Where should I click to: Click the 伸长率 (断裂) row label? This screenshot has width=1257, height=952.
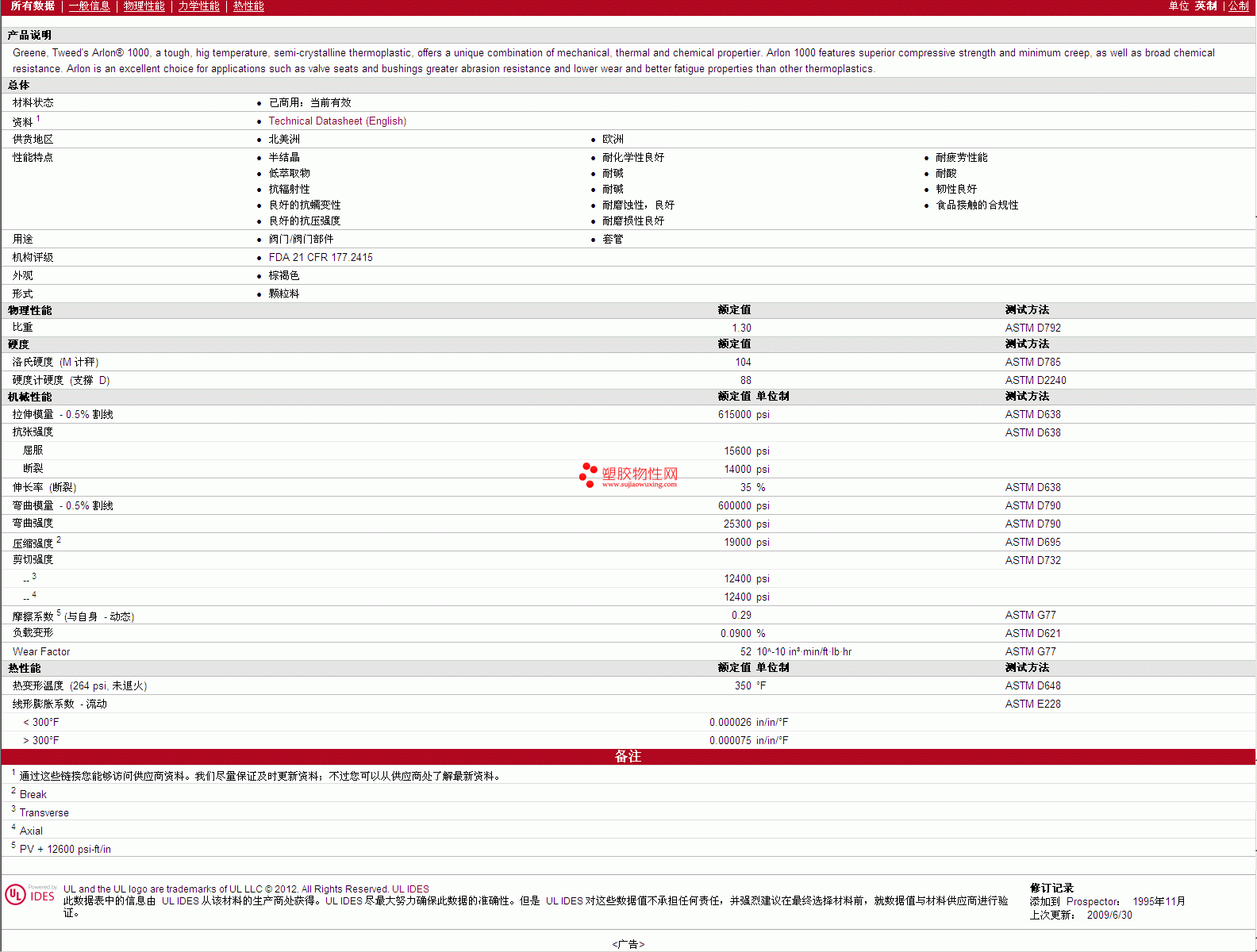(44, 488)
